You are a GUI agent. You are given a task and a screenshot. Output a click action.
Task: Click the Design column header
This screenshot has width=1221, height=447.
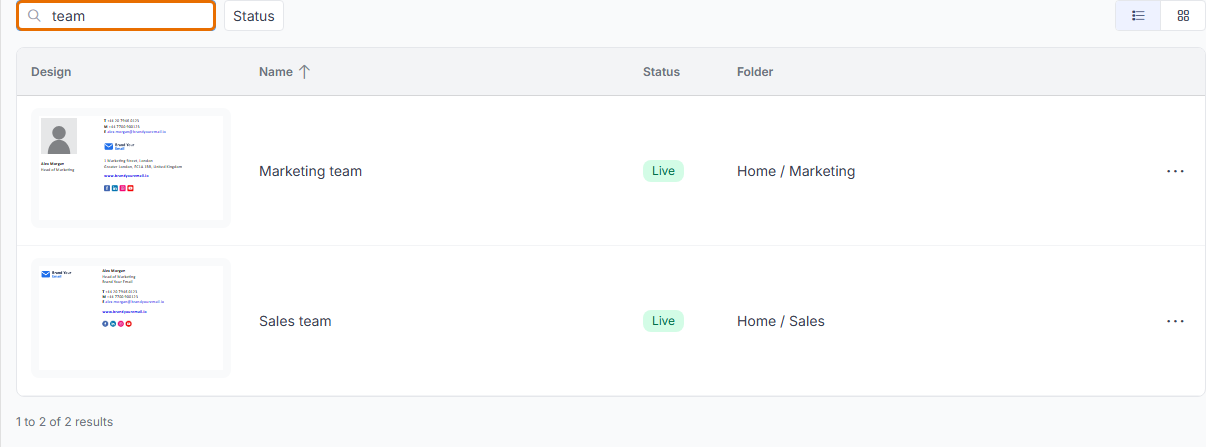click(51, 72)
